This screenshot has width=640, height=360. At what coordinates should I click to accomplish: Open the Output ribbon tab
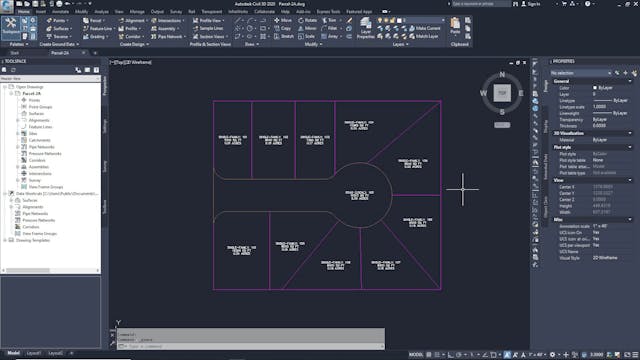click(x=157, y=12)
